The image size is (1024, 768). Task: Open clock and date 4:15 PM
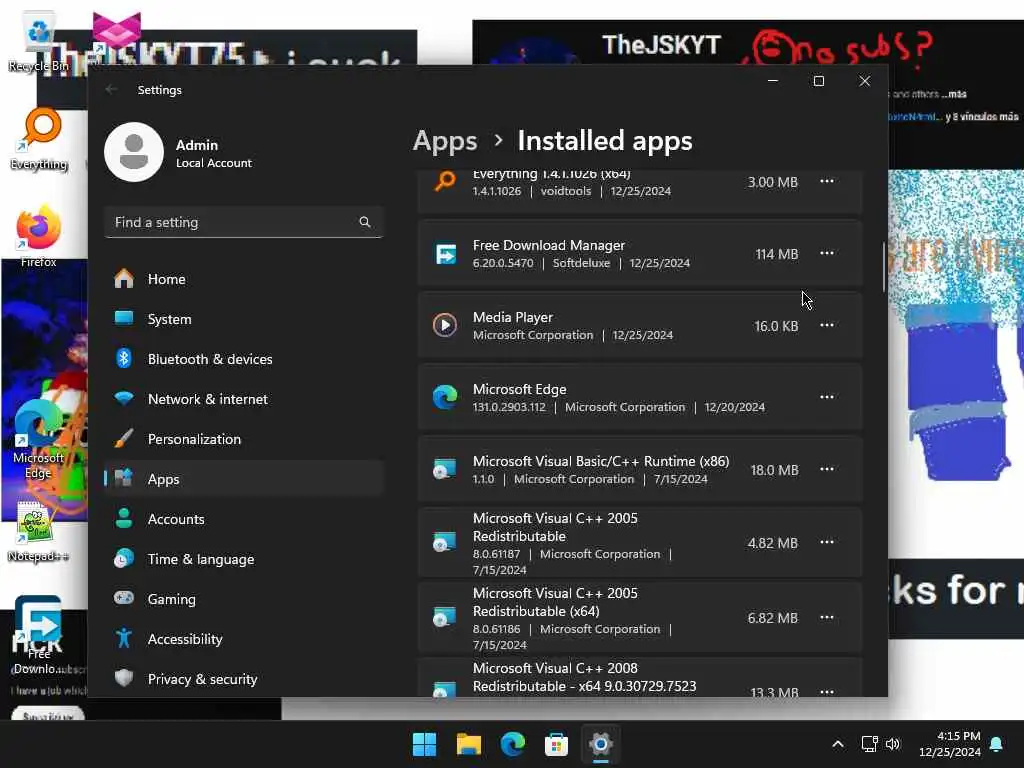pyautogui.click(x=950, y=744)
